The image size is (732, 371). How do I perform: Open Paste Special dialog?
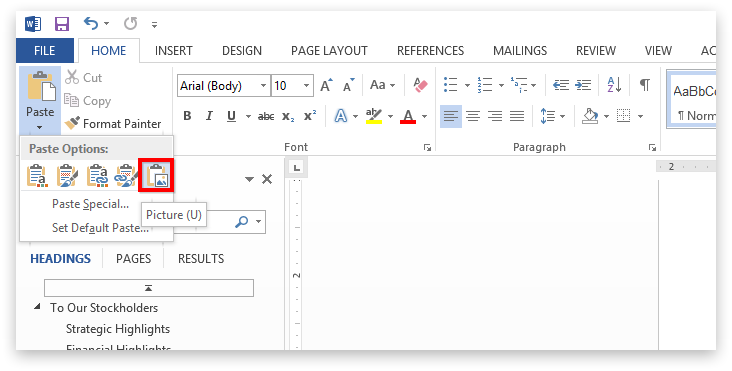(x=91, y=204)
